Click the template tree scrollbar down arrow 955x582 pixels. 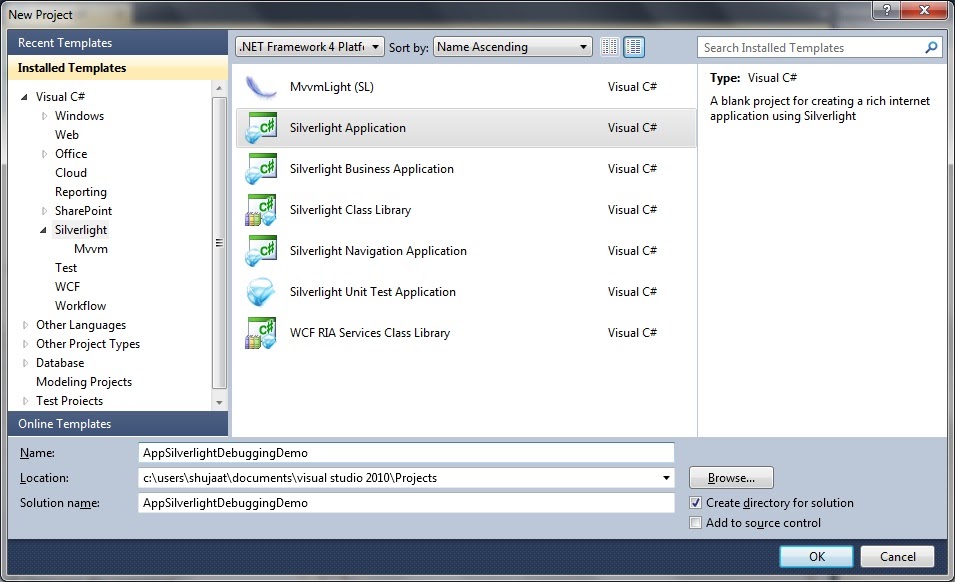tap(219, 402)
